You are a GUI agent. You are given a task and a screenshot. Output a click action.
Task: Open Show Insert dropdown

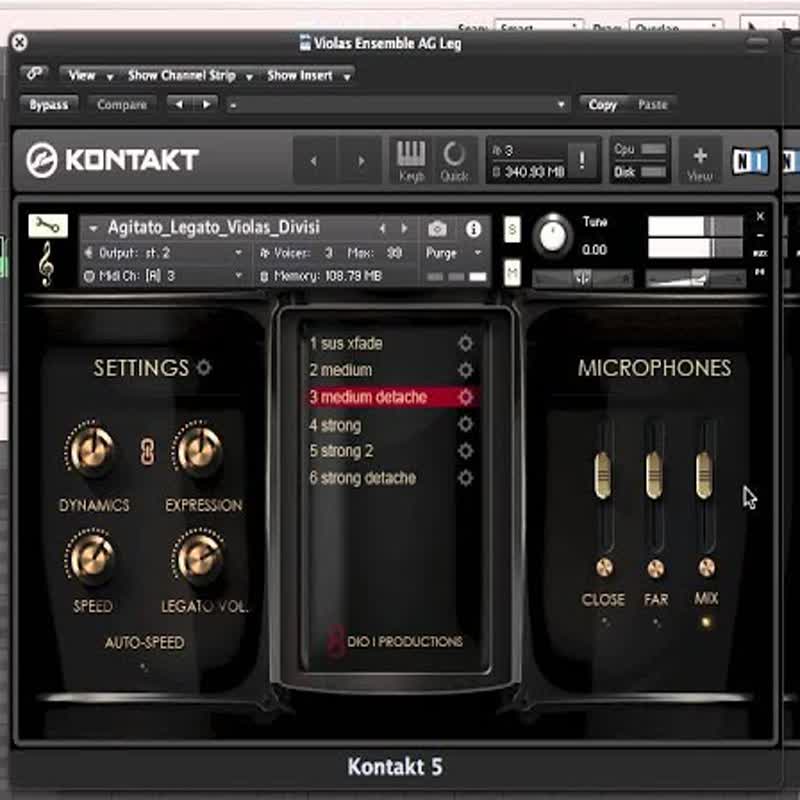point(309,76)
